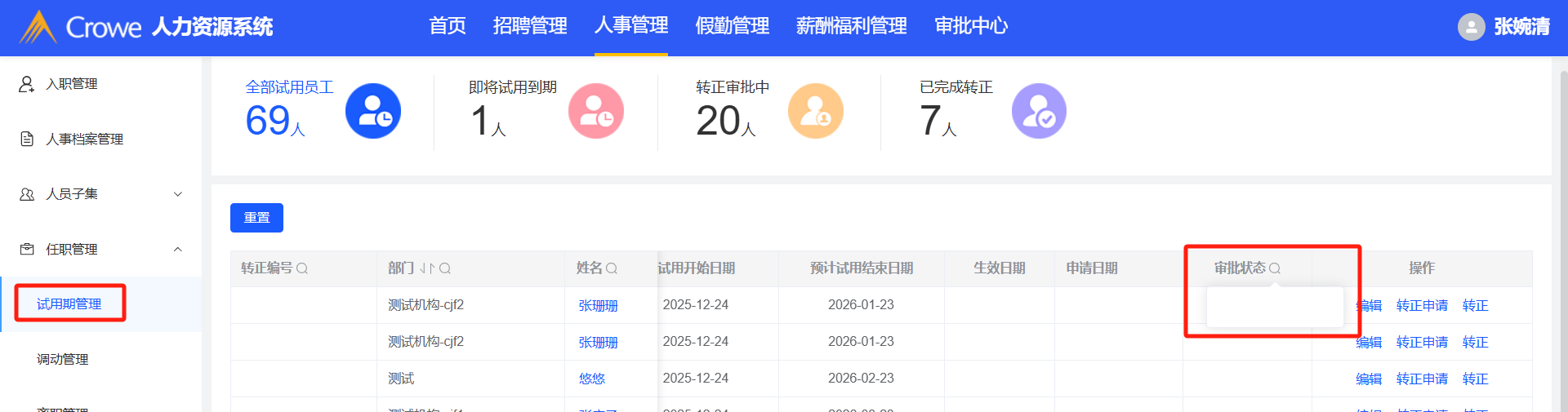Click the 69人 total probation count
The height and width of the screenshot is (412, 1568).
(275, 120)
